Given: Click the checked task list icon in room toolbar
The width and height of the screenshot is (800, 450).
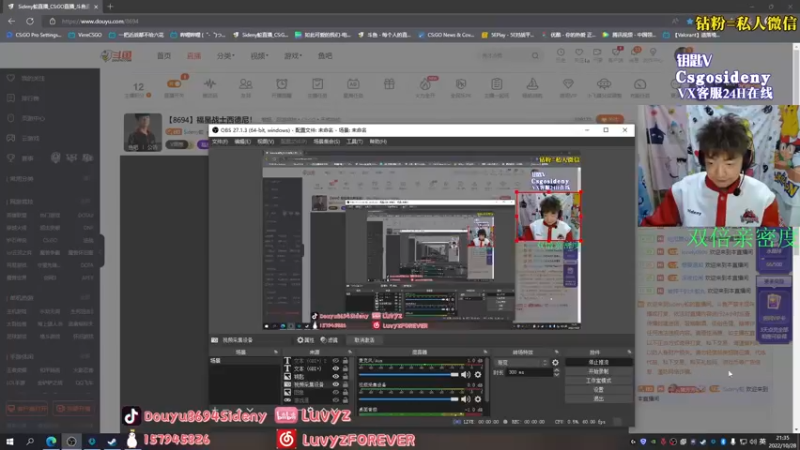Looking at the screenshot, I should (x=317, y=84).
